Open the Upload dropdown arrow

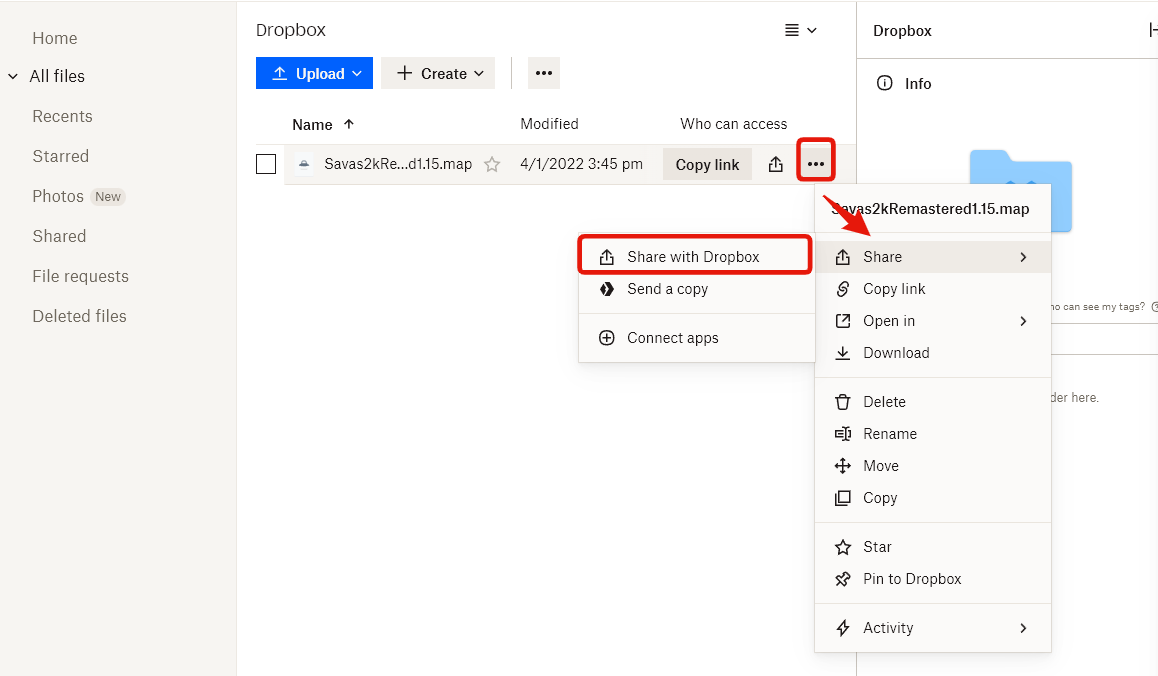[357, 74]
